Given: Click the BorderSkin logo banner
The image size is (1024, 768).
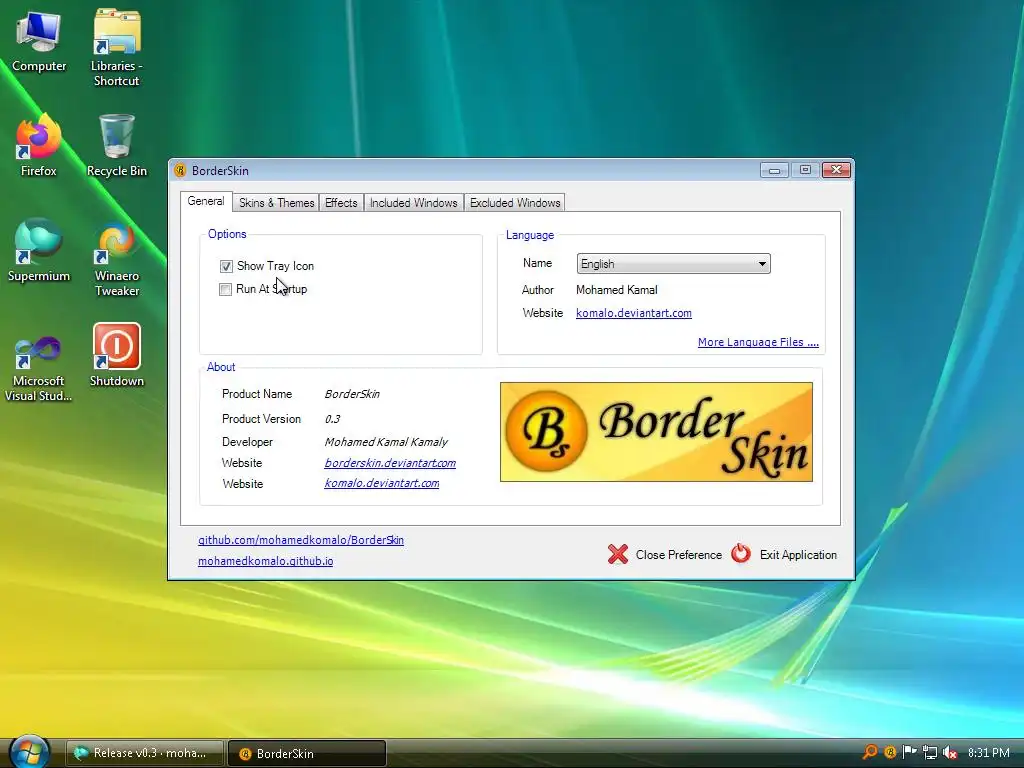Looking at the screenshot, I should 656,432.
